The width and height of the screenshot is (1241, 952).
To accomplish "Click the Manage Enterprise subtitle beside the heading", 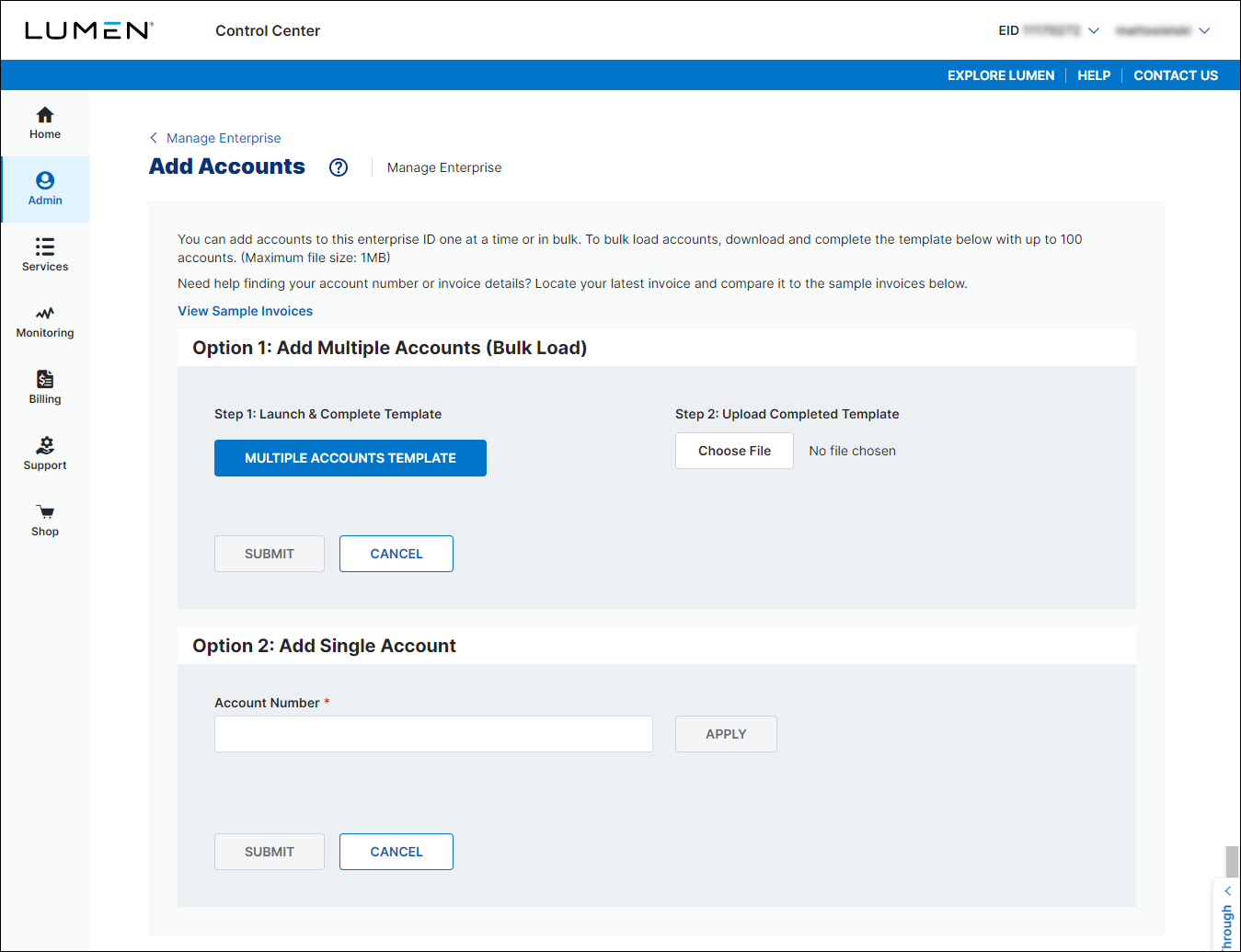I will [x=444, y=167].
